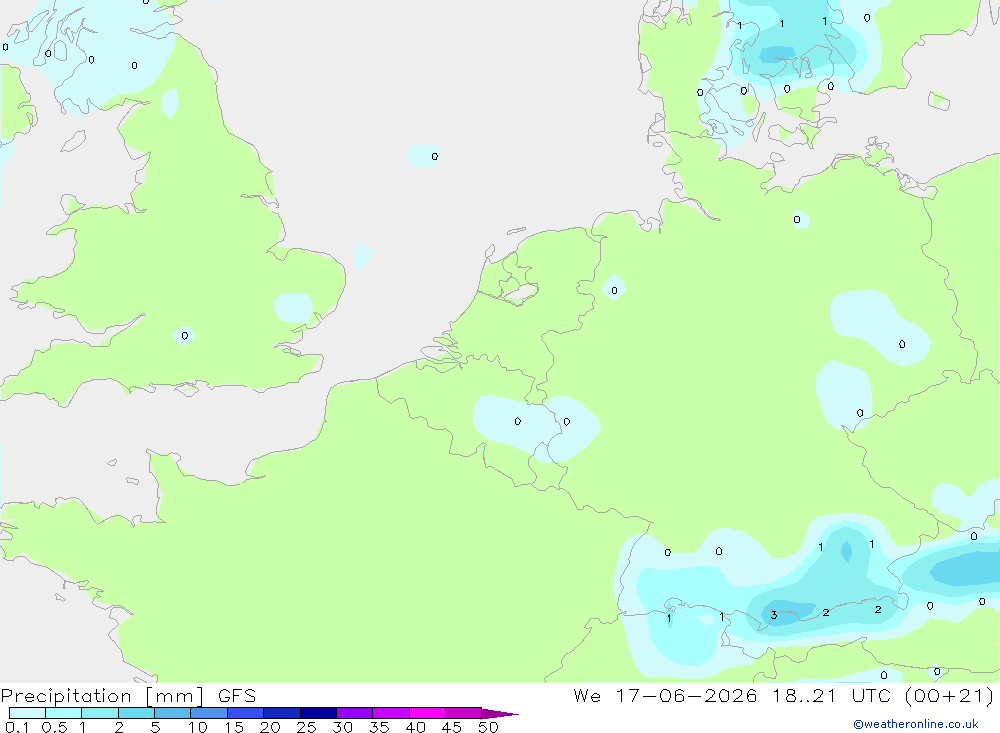Click the 5–10 mm legend swatch
Image resolution: width=1000 pixels, height=733 pixels.
click(173, 713)
